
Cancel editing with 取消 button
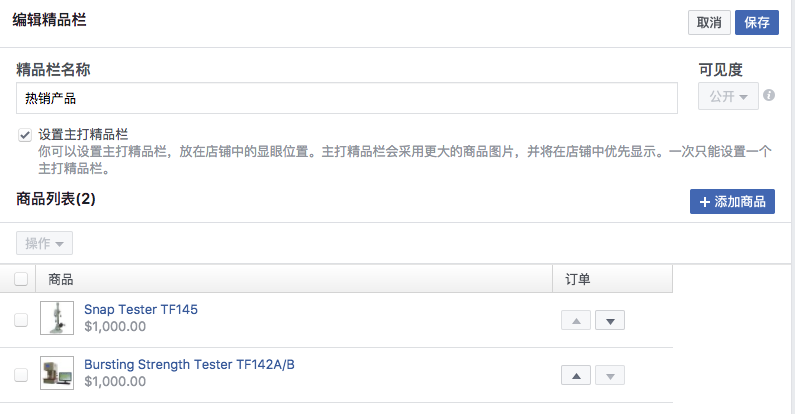[x=709, y=22]
